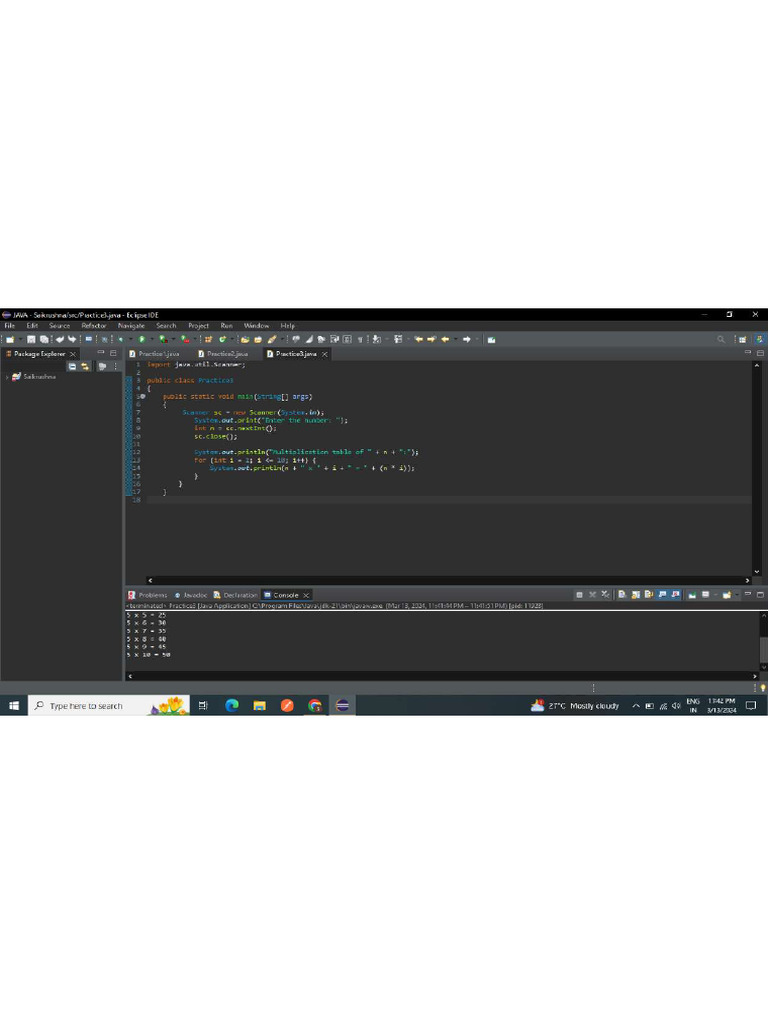Screen dimensions: 768x1024
Task: Open the Project menu
Action: (199, 326)
